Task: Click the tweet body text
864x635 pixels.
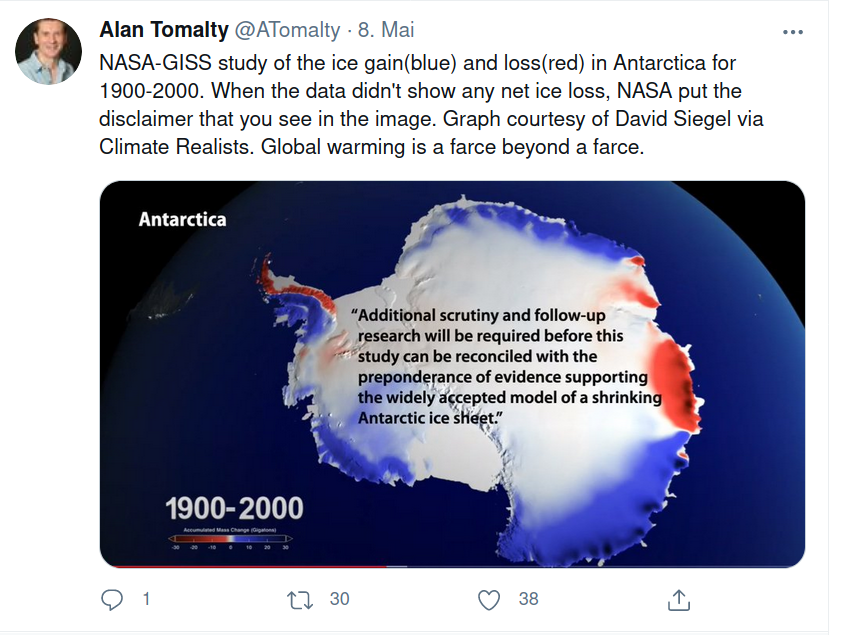Action: [x=431, y=105]
